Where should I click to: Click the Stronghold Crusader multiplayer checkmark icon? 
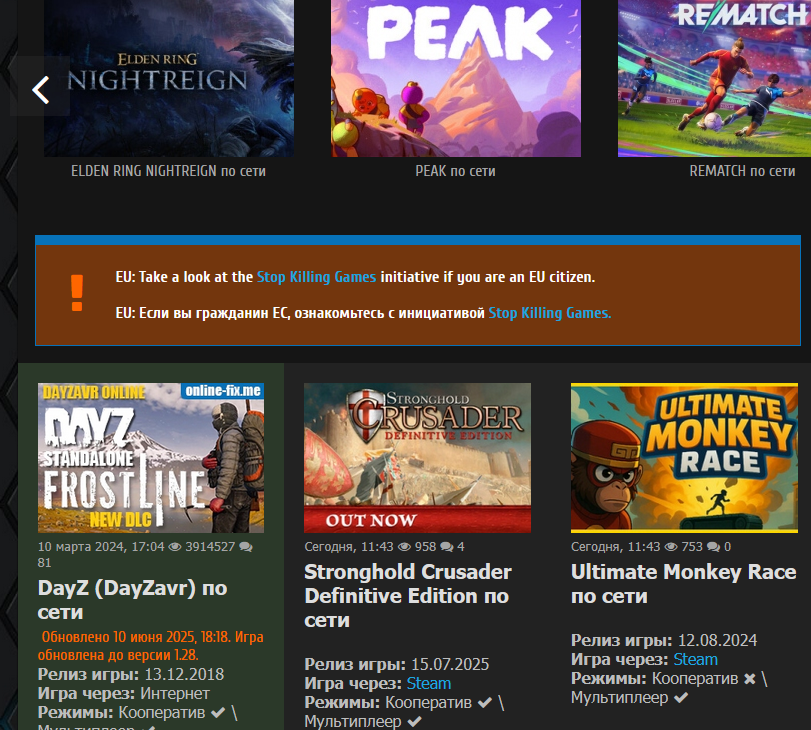tap(414, 722)
